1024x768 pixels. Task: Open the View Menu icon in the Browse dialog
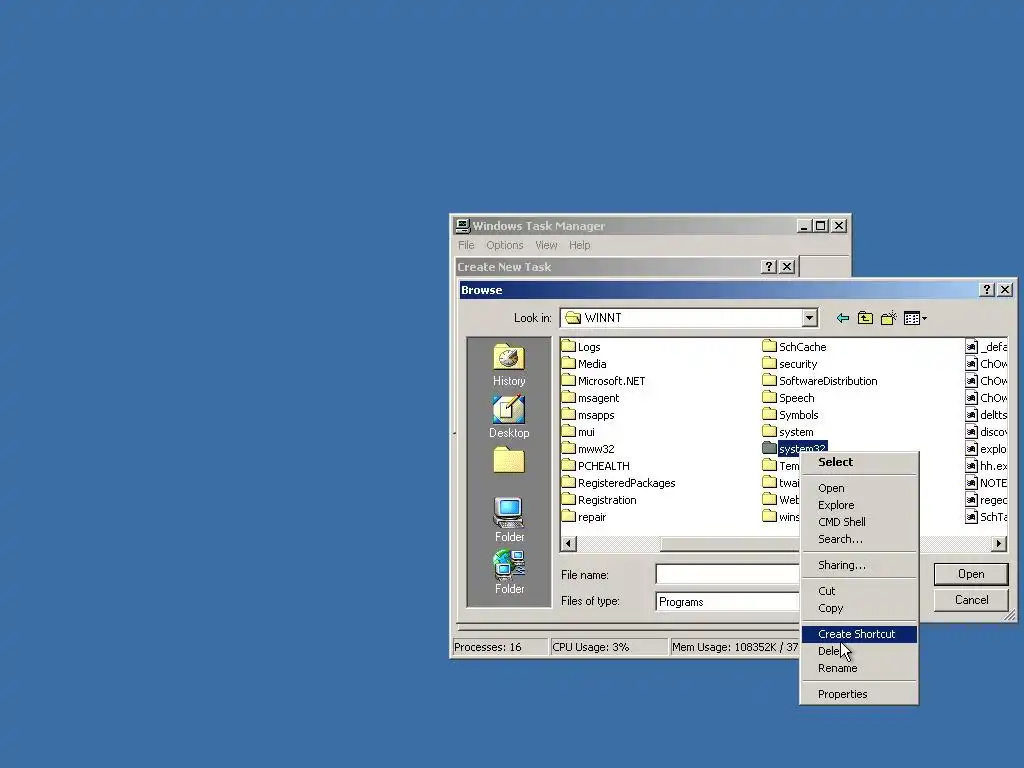click(915, 318)
